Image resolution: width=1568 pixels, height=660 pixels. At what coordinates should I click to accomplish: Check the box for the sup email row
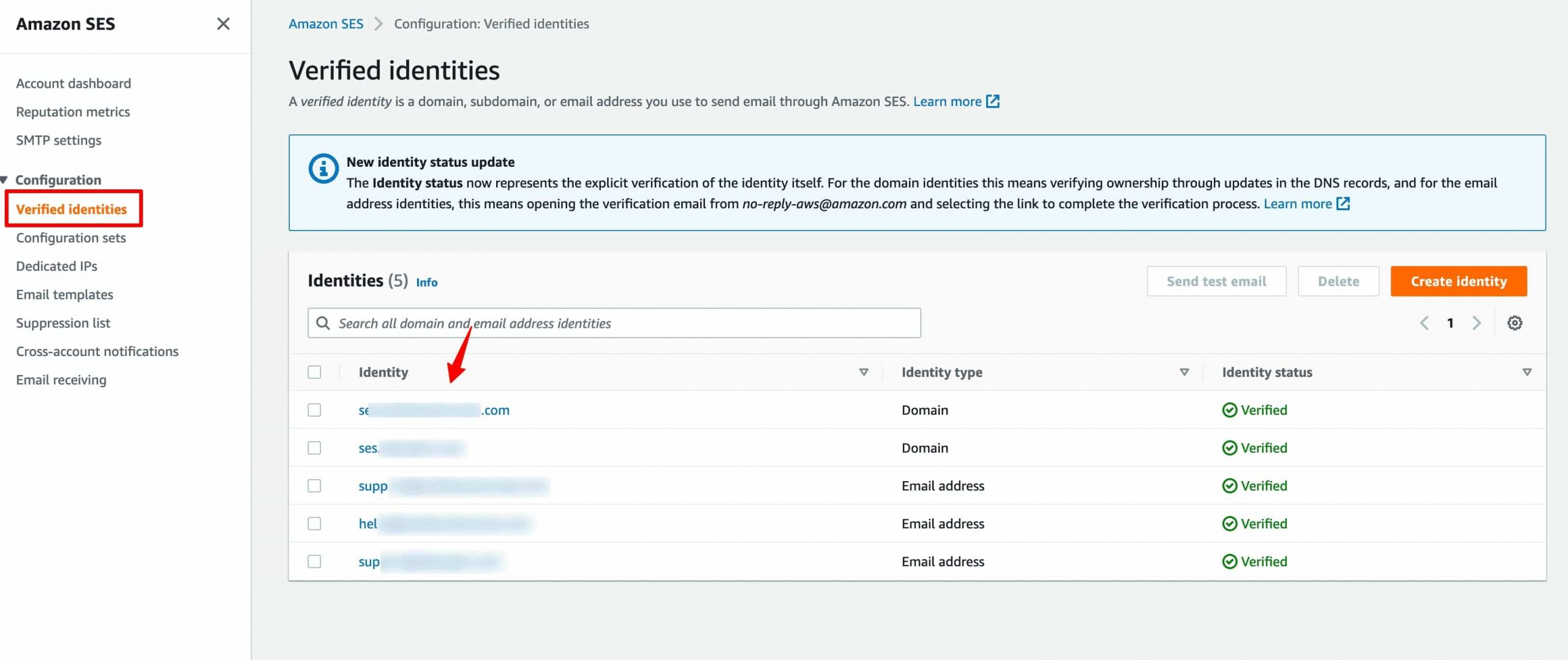tap(314, 562)
